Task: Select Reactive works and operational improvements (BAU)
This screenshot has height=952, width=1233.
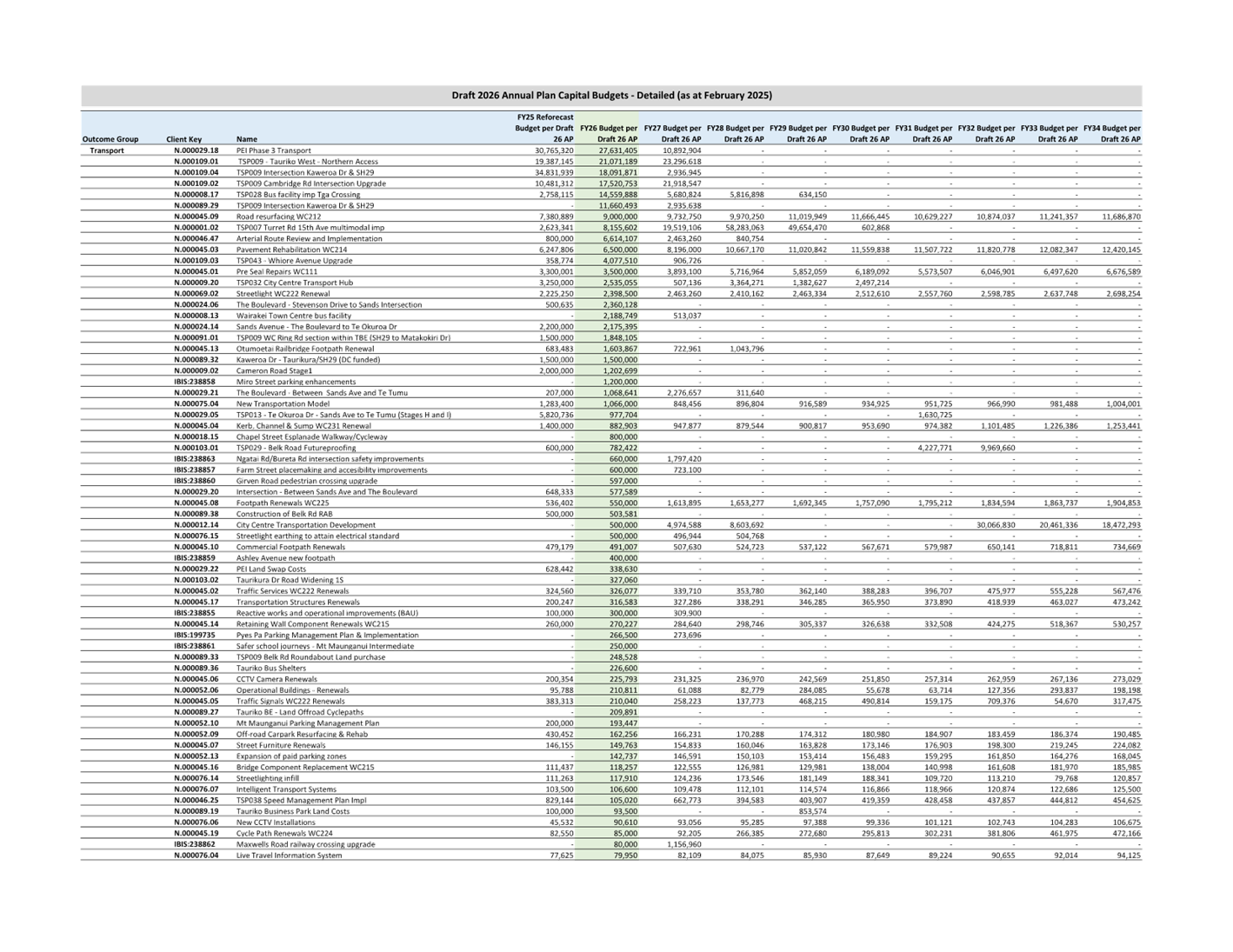Action: 327,613
